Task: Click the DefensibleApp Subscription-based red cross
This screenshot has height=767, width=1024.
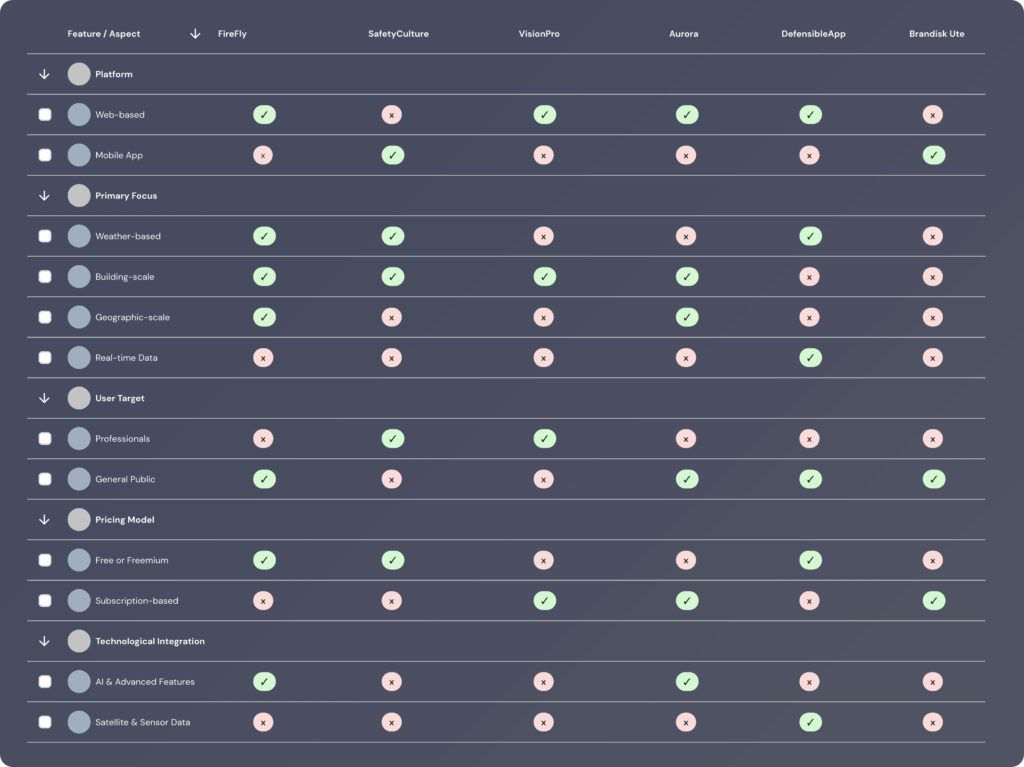Action: pyautogui.click(x=809, y=601)
